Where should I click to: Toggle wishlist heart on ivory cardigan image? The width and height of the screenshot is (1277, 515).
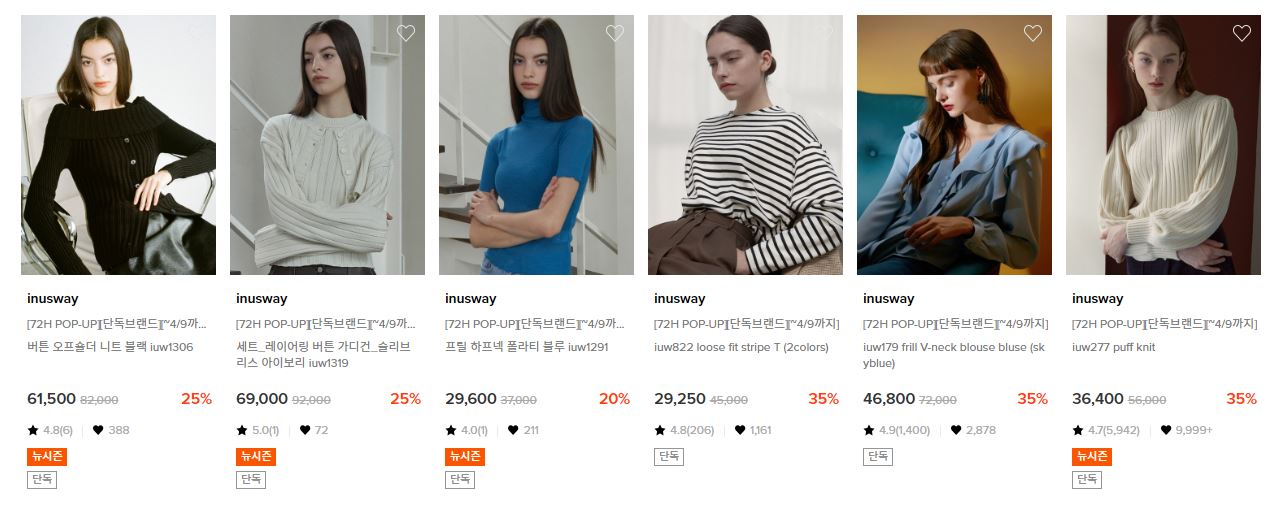(x=406, y=33)
